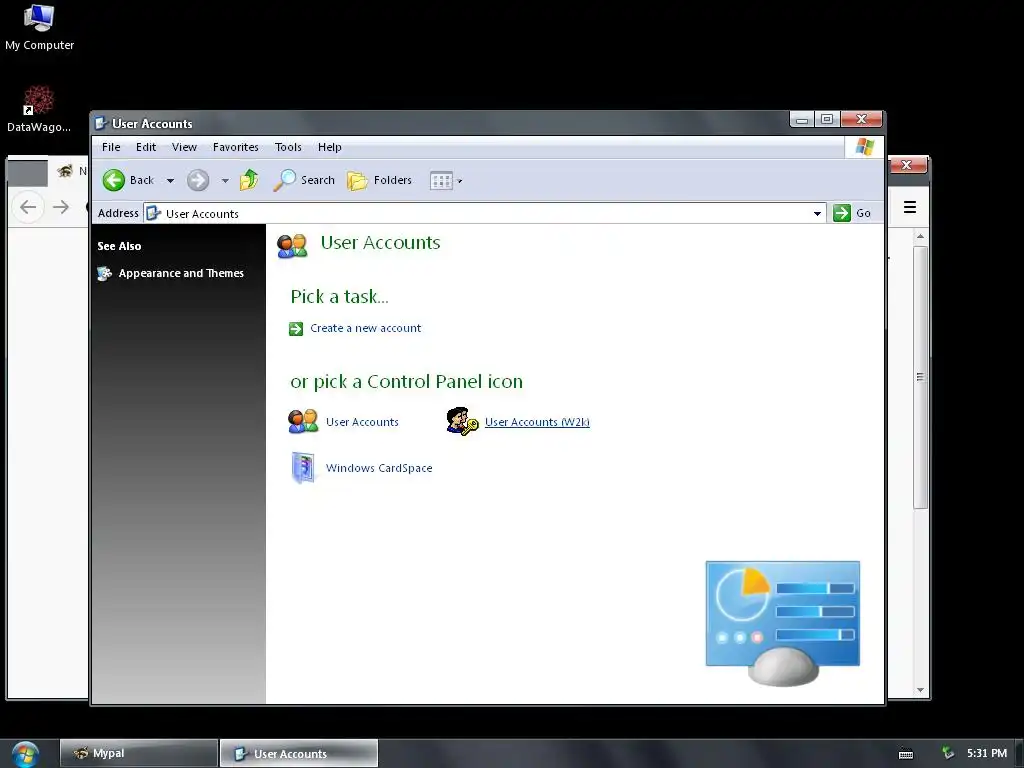Maximize the User Accounts window
The image size is (1024, 768).
click(x=827, y=120)
